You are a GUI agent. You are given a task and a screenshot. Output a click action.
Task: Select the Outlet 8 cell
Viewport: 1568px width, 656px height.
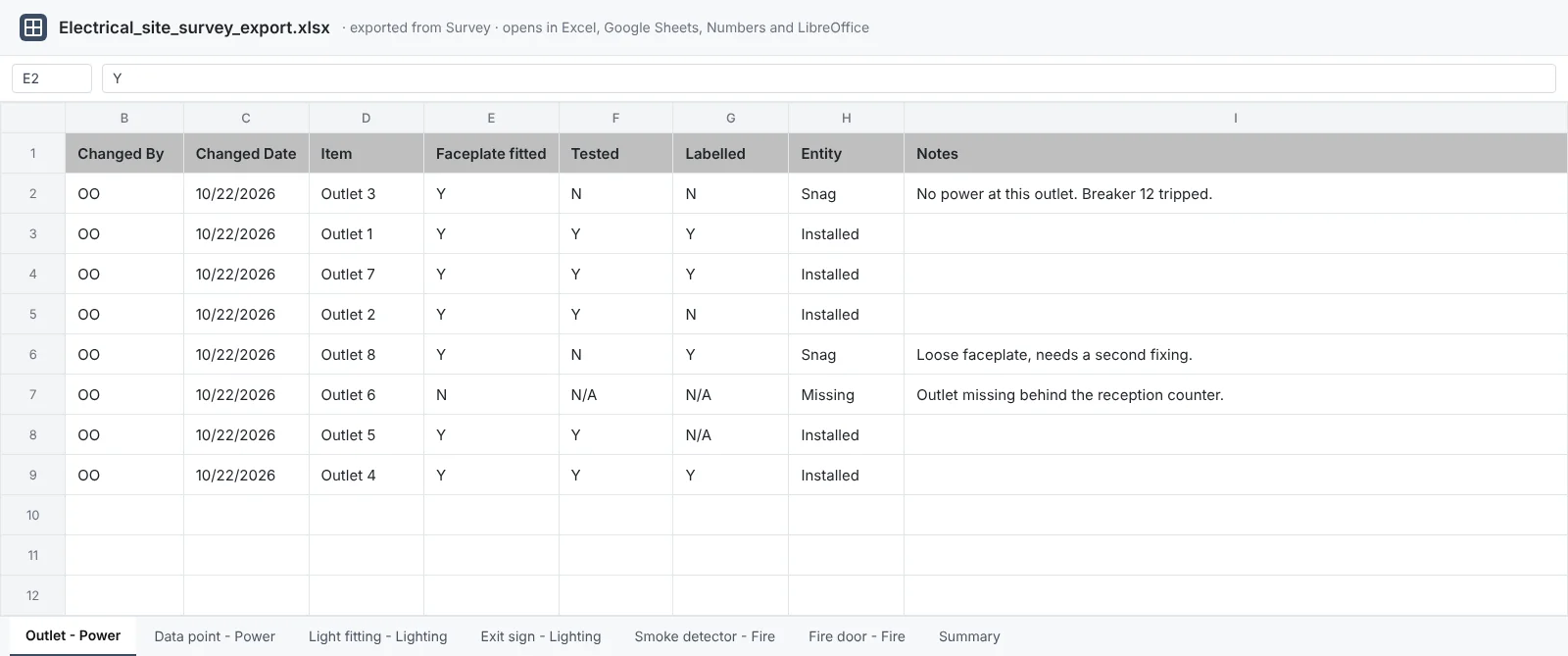367,354
